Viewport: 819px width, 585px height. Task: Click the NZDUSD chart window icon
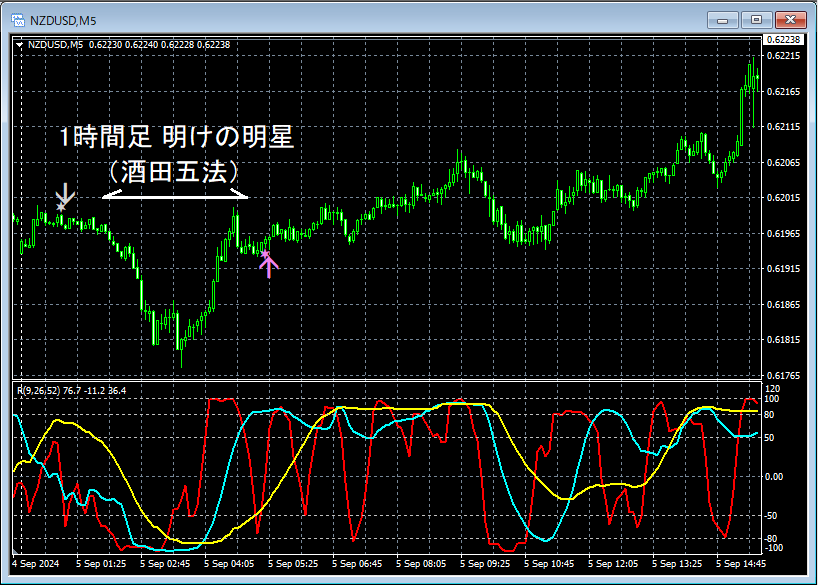pos(18,21)
